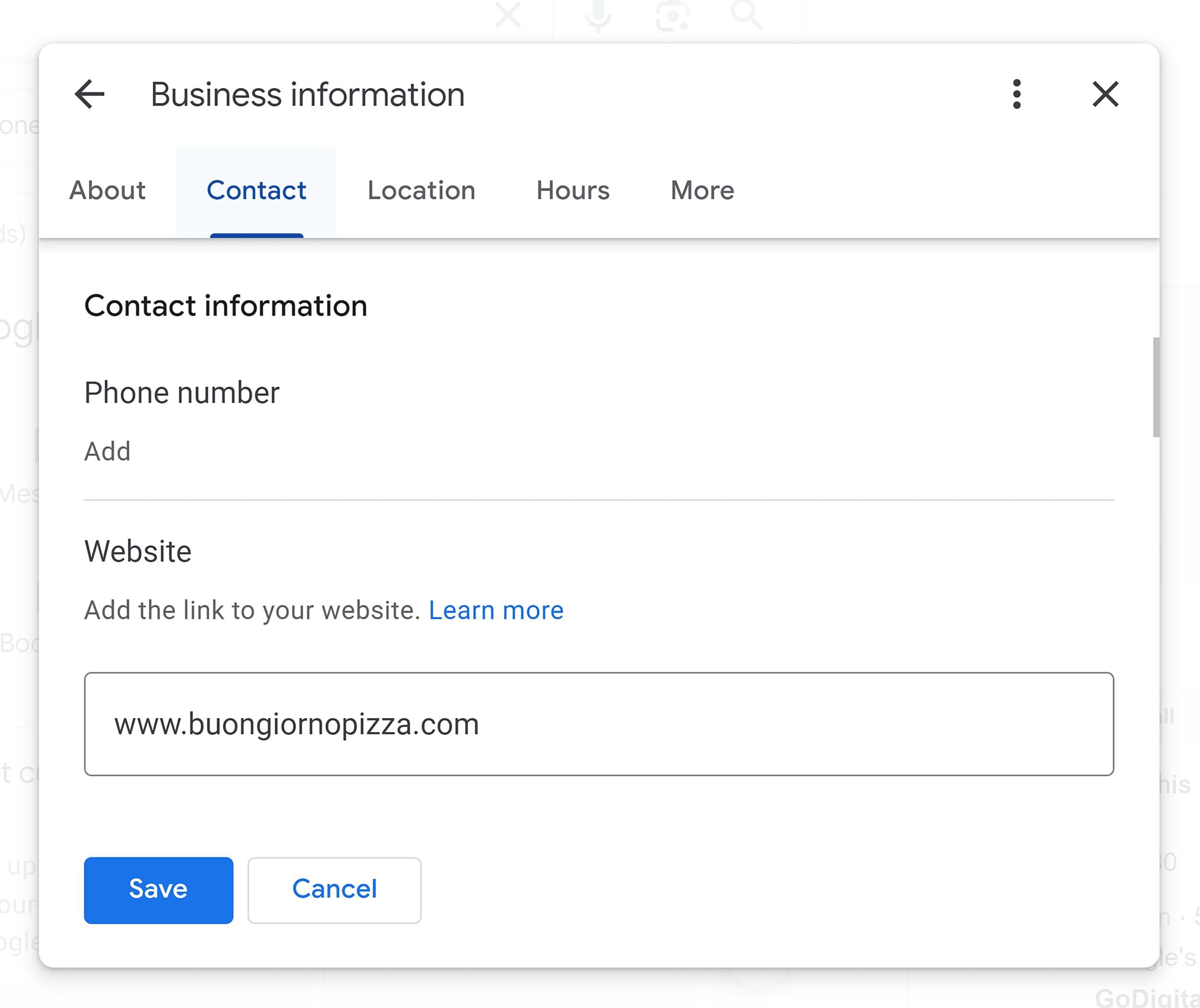Toggle the Contact tab selection
This screenshot has width=1200, height=1008.
point(256,190)
